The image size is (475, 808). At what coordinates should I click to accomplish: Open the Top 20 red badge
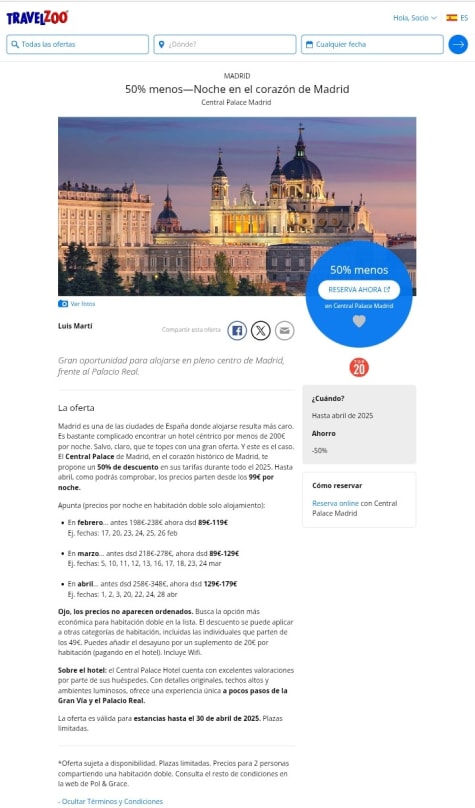[359, 367]
